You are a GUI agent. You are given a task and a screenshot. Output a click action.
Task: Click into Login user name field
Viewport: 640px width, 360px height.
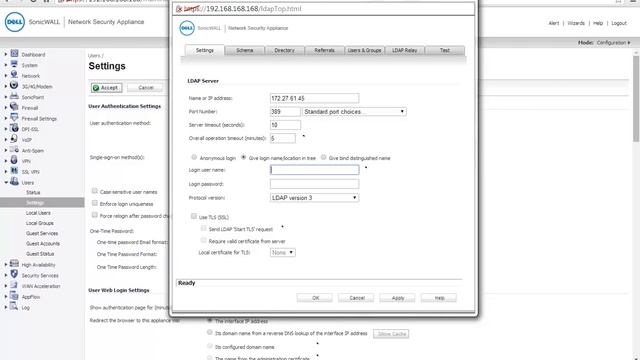click(x=314, y=170)
